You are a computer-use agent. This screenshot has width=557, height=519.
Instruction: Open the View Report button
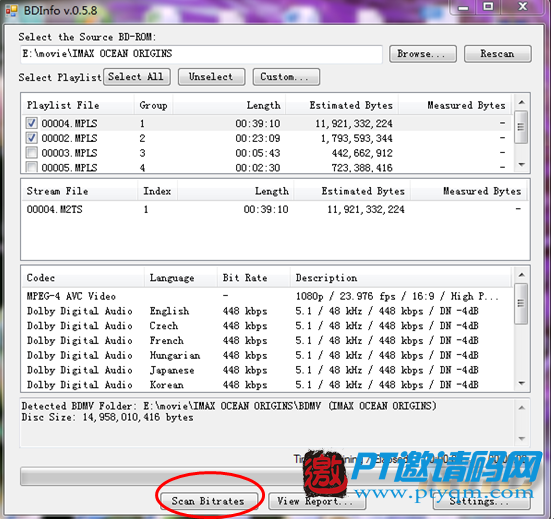pyautogui.click(x=317, y=501)
